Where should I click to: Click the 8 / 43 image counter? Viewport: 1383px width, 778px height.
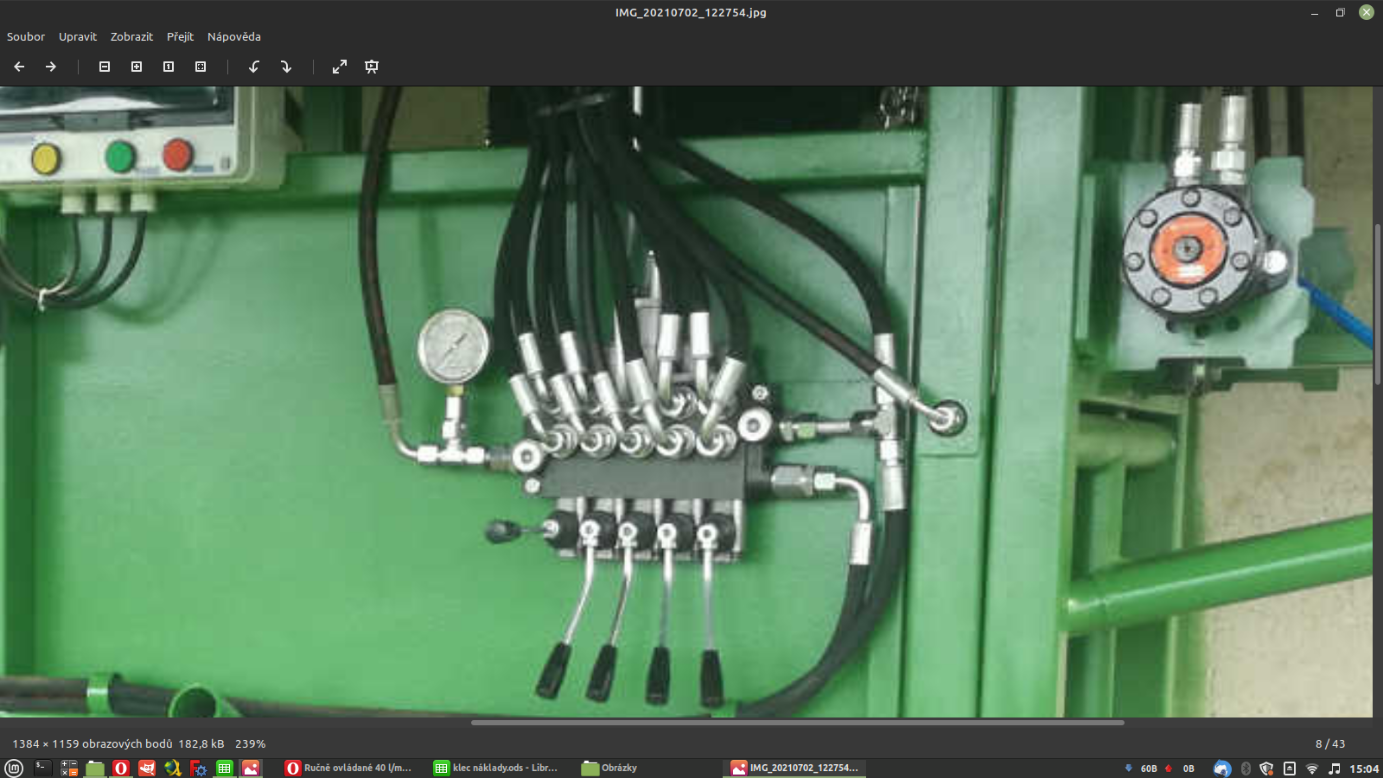coord(1330,744)
